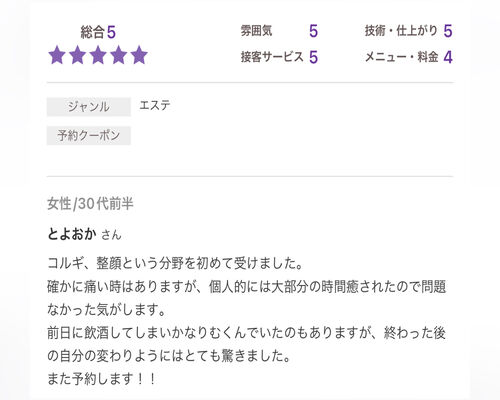Click the 雰囲気 score of 5
500x400 pixels.
313,31
